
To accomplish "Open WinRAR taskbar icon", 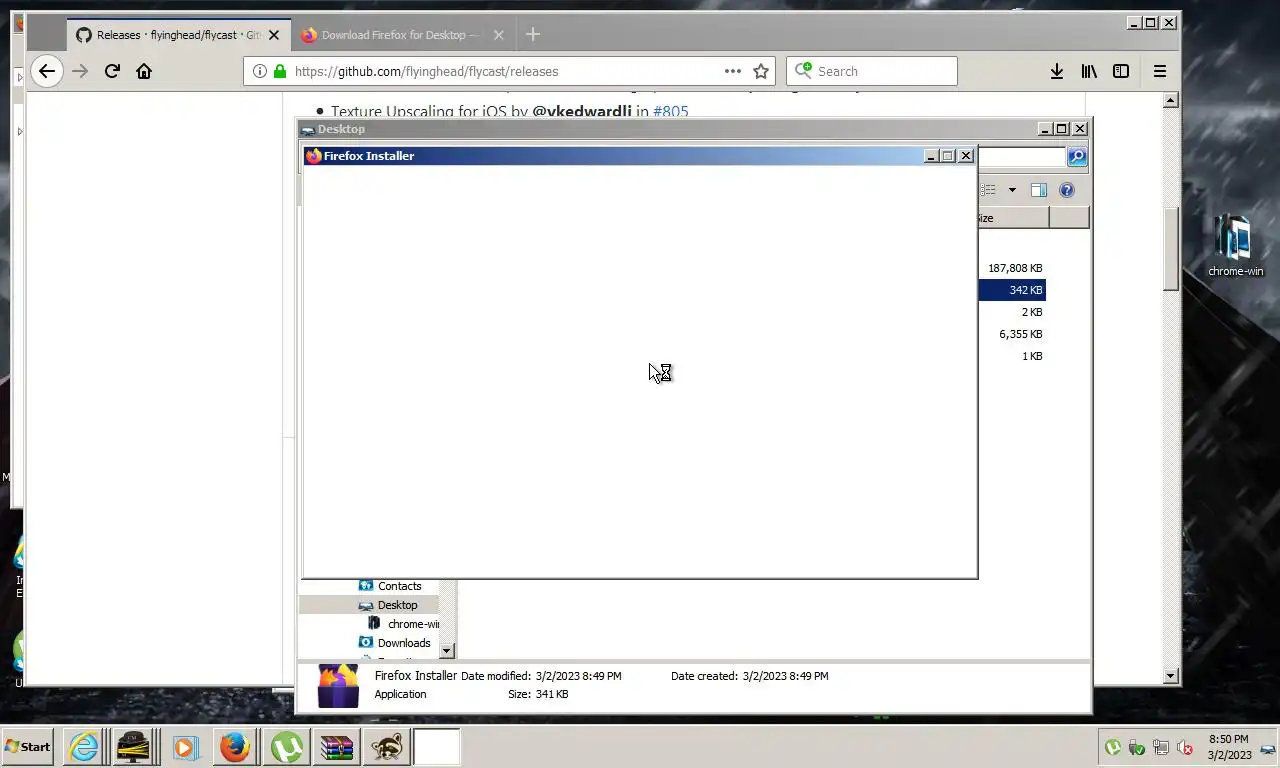I will point(335,747).
